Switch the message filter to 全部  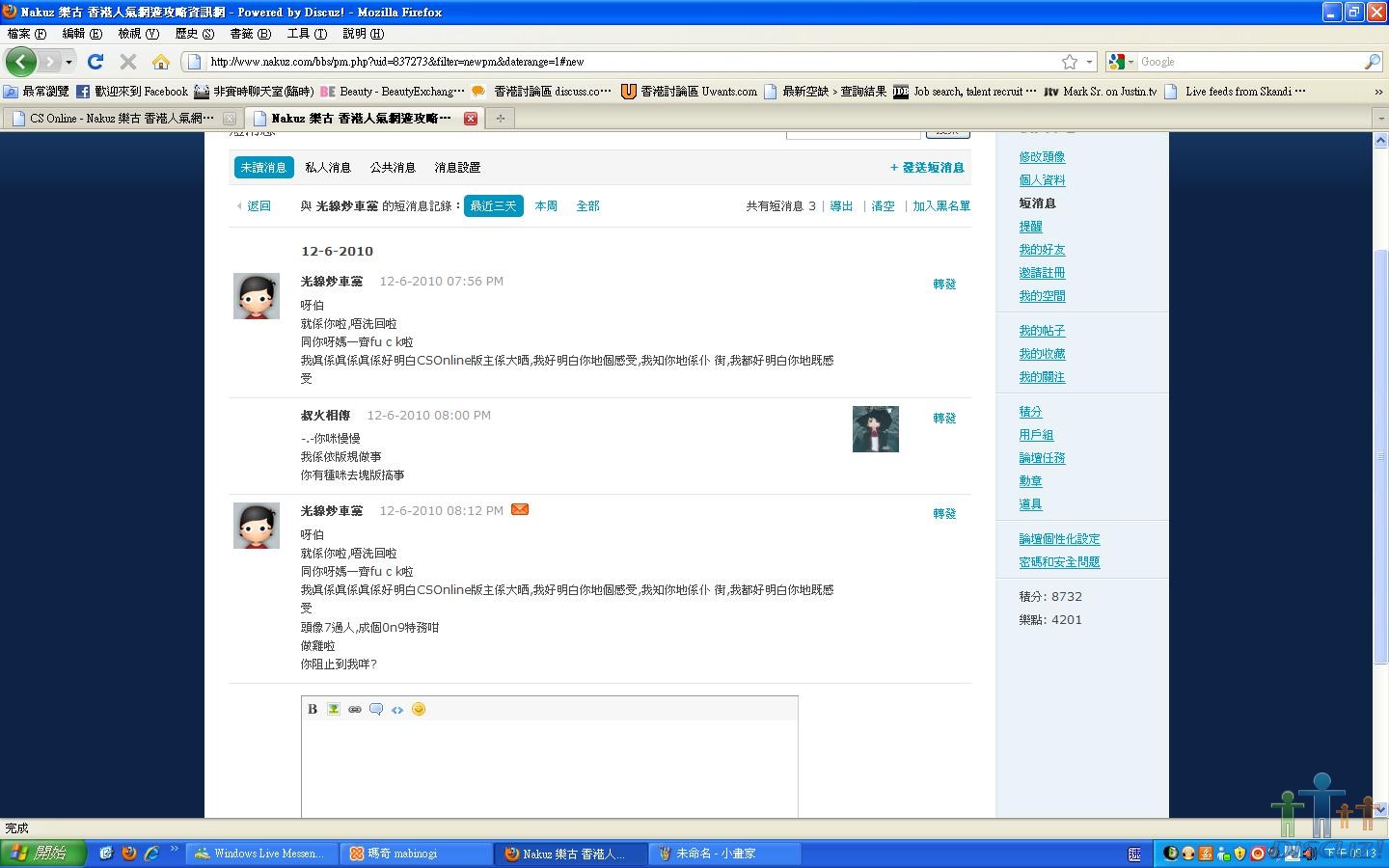tap(587, 206)
